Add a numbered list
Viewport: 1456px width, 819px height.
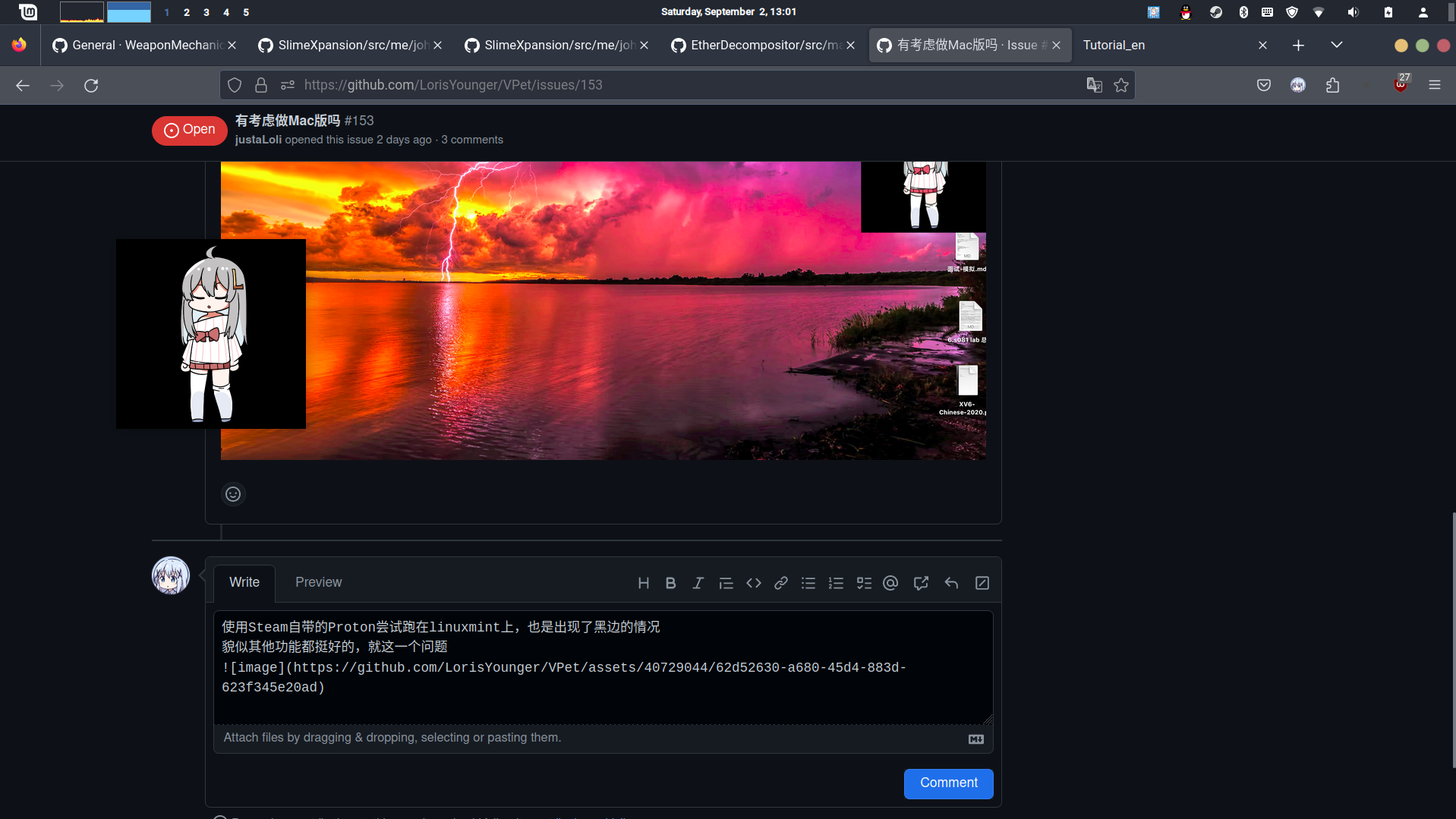coord(836,583)
